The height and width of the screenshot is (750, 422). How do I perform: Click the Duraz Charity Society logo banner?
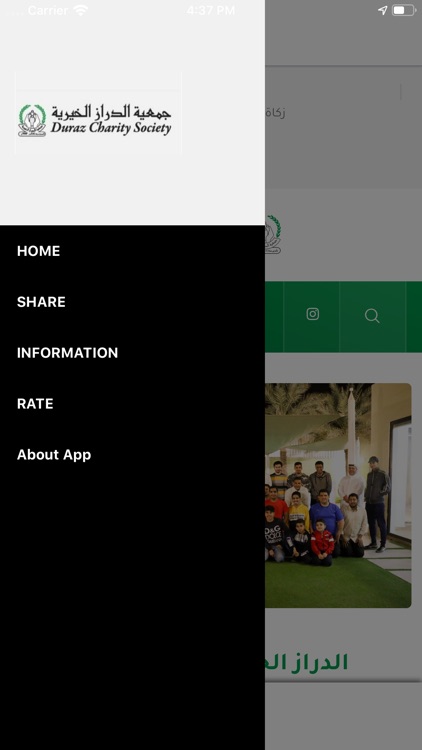[98, 113]
